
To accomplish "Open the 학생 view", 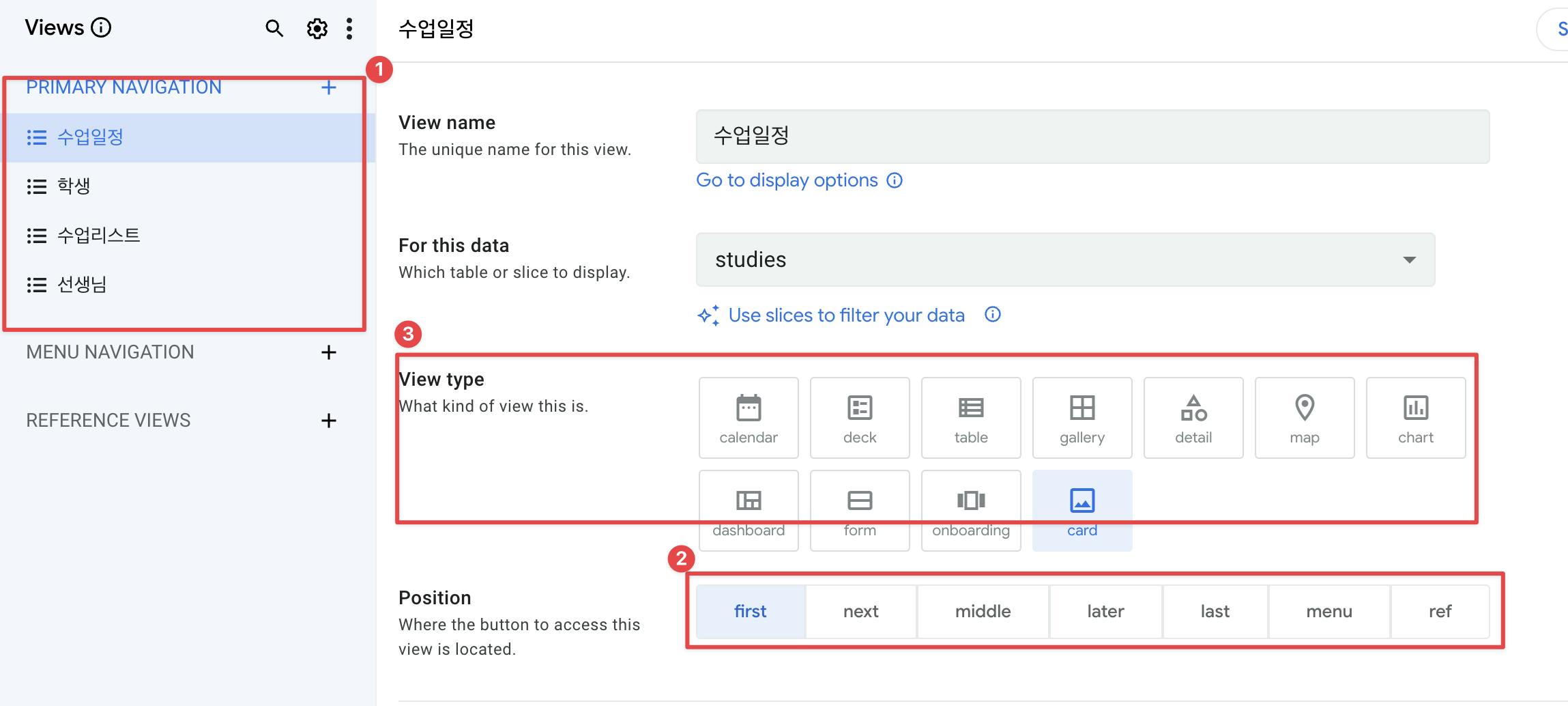I will (x=74, y=186).
